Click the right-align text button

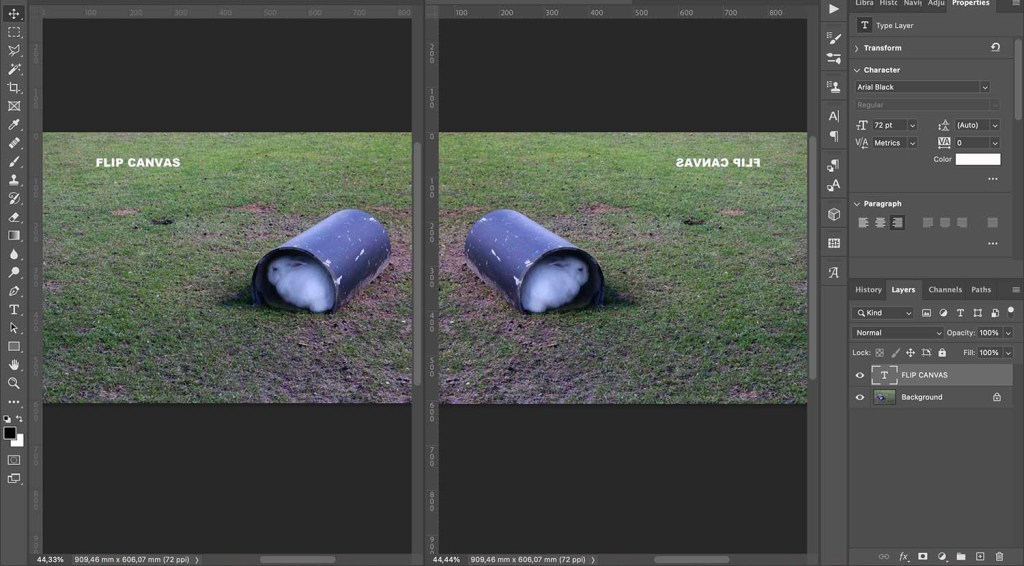coord(897,223)
